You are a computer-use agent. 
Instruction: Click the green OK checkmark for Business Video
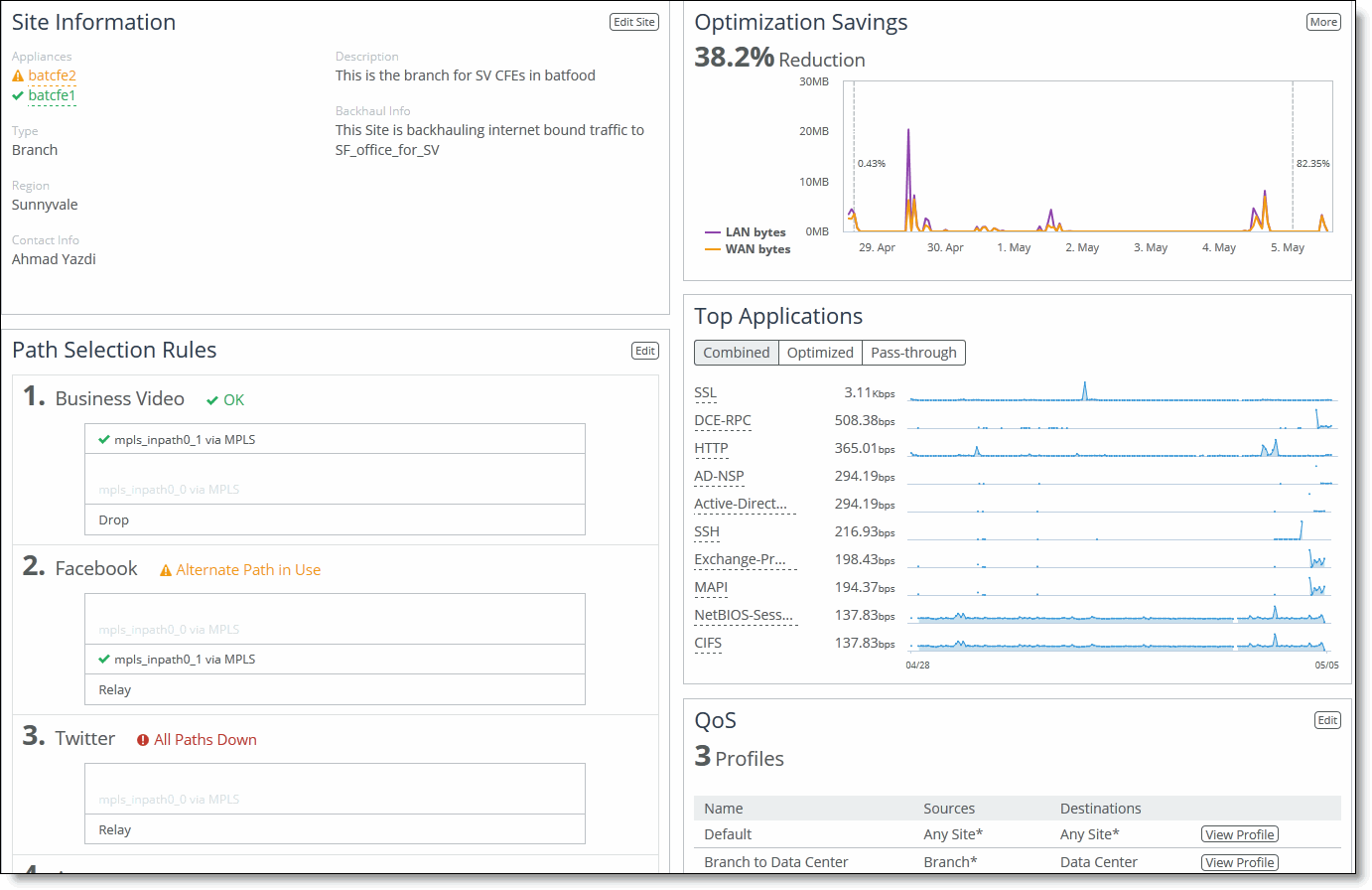coord(212,400)
